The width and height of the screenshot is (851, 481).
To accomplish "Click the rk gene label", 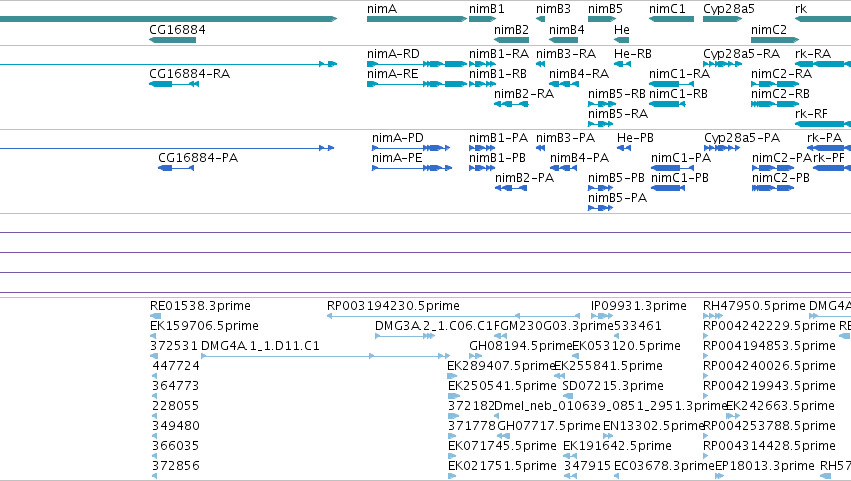I will 801,9.
